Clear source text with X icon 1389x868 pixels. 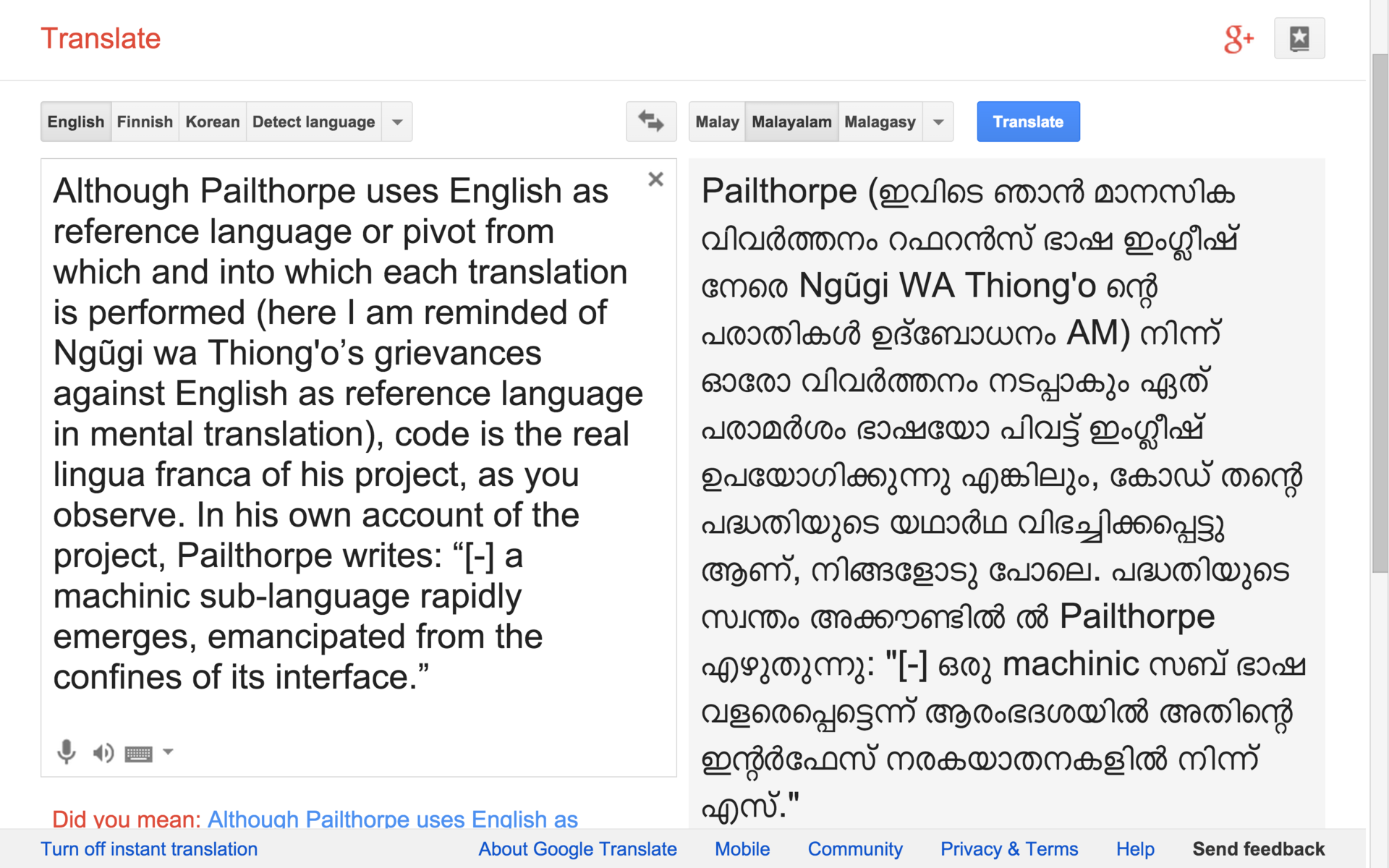(x=655, y=179)
